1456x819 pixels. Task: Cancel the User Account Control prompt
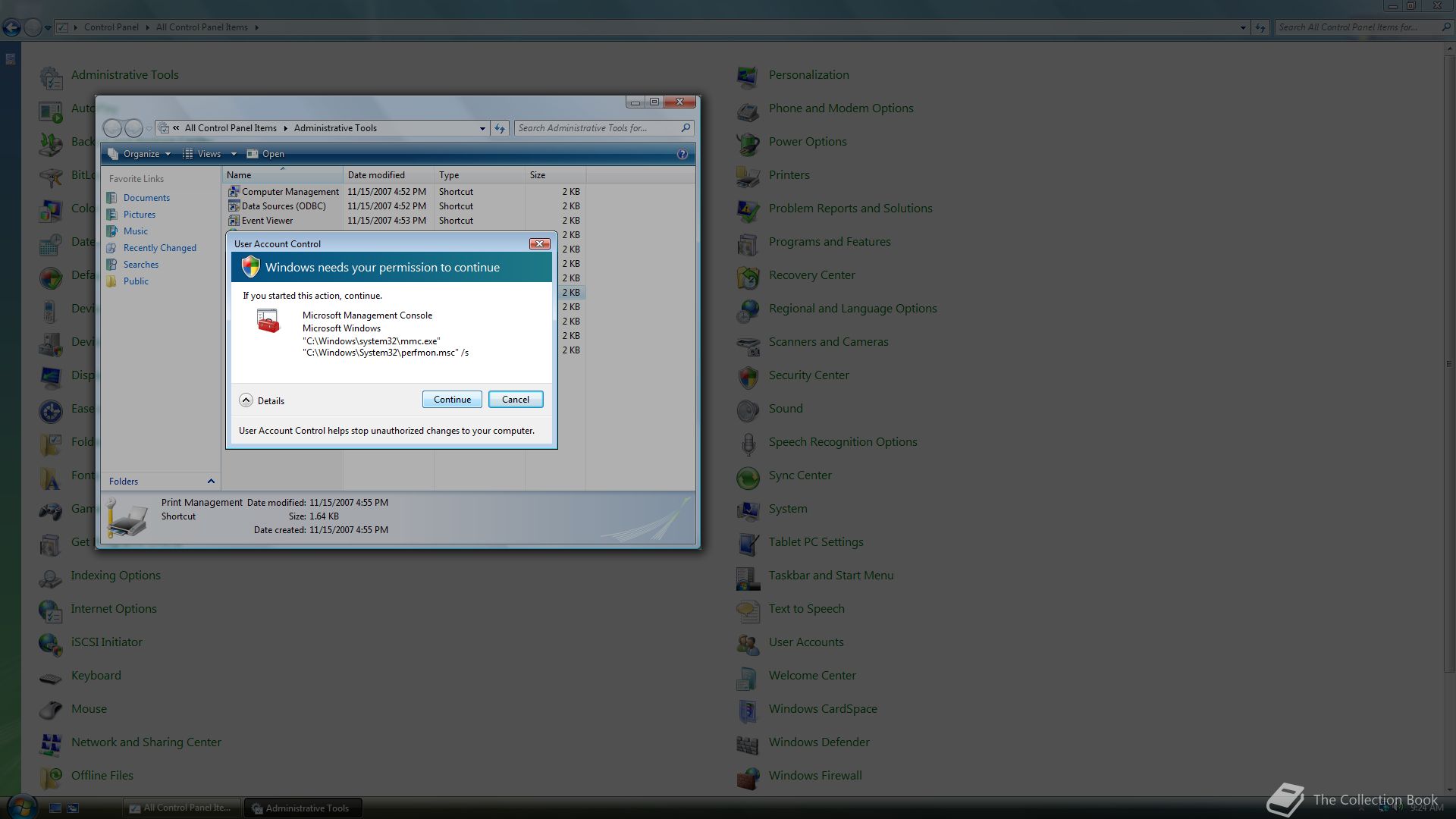516,400
